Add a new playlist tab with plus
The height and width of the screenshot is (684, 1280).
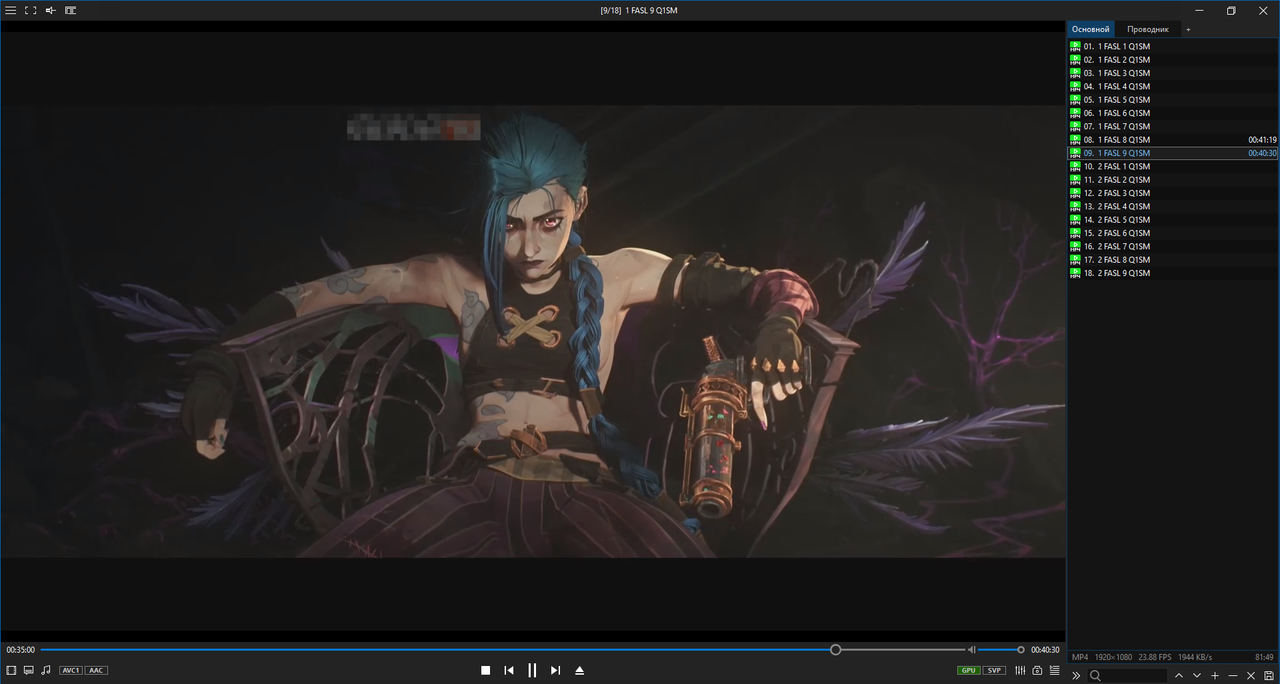[x=1188, y=30]
